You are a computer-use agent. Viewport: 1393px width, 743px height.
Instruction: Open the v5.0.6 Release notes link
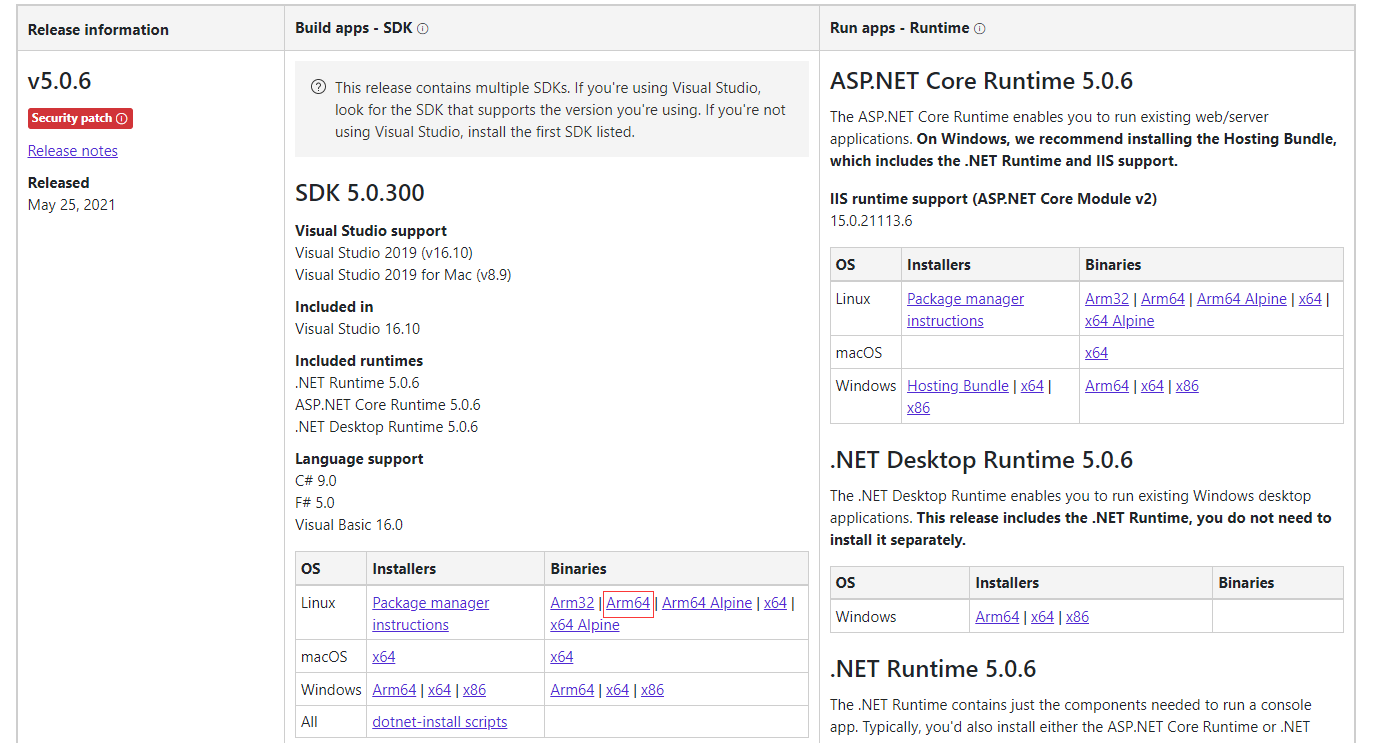pos(73,151)
